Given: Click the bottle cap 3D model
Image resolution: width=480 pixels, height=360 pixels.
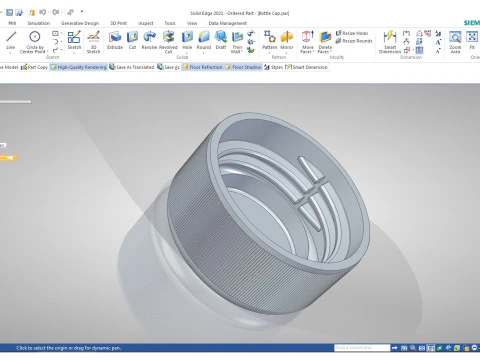Looking at the screenshot, I should click(x=267, y=213).
